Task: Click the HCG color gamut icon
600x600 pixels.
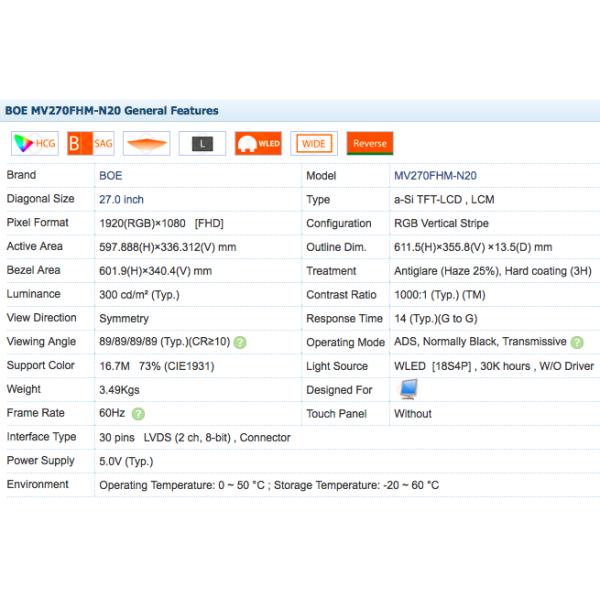Action: [34, 144]
